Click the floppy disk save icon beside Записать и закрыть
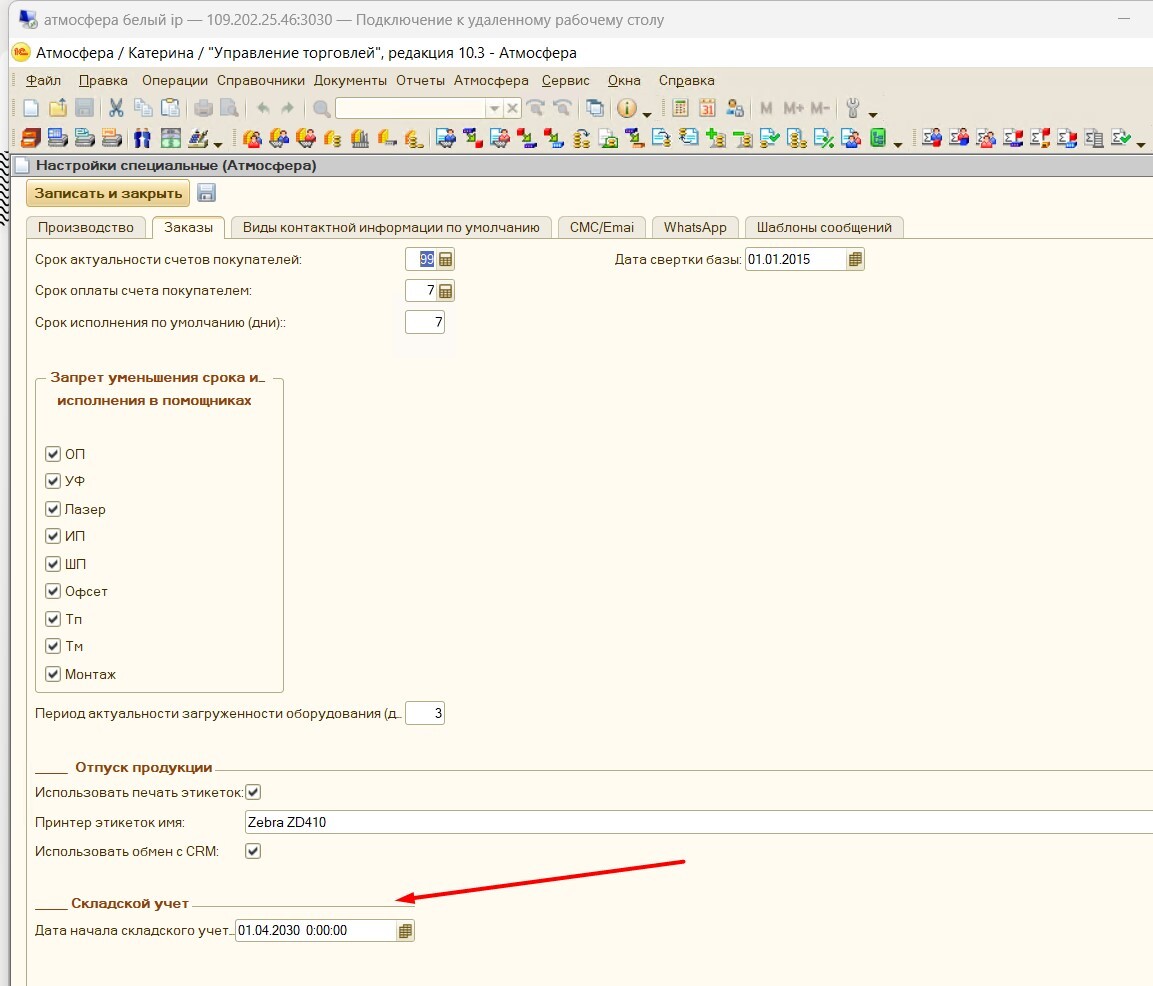 (x=206, y=193)
